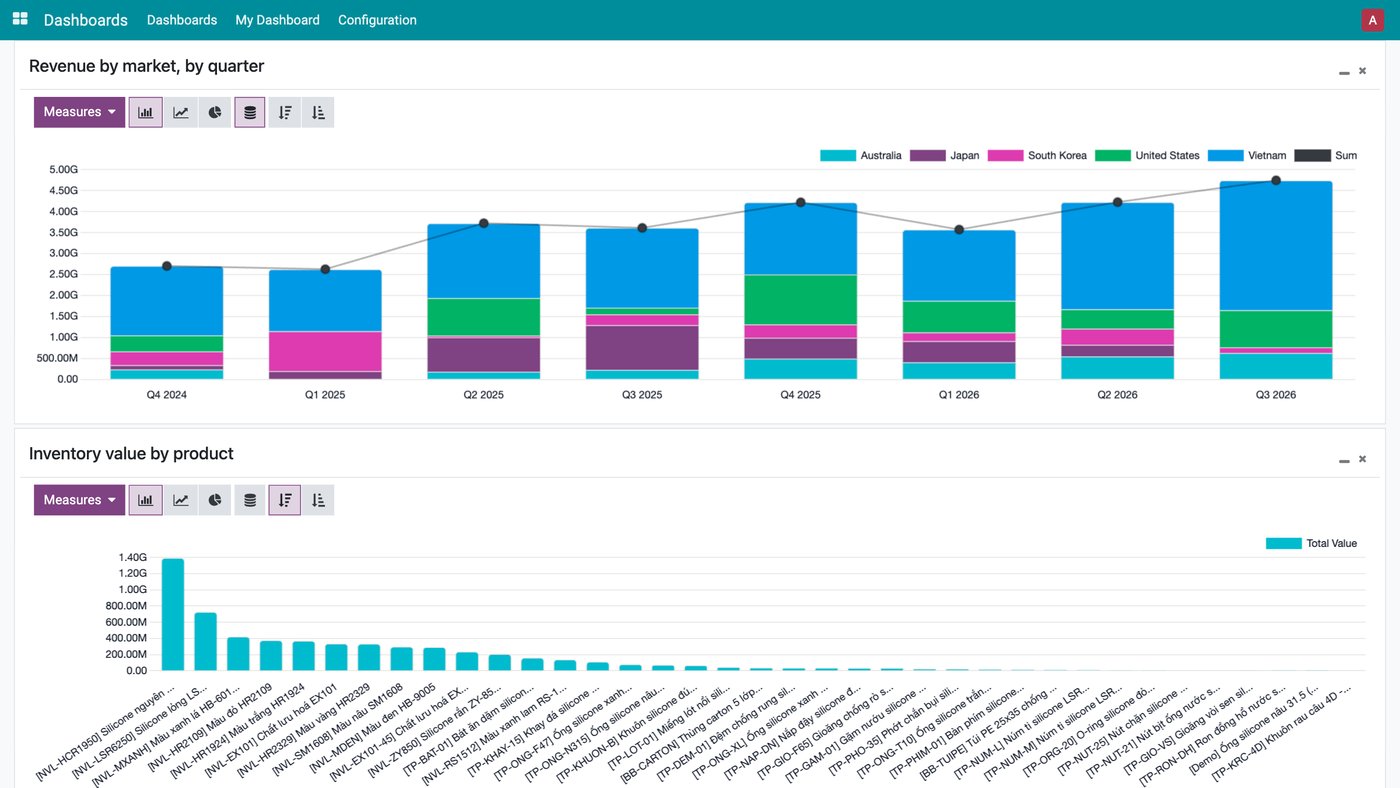Click the Dashboards app title
This screenshot has height=788, width=1400.
(x=86, y=20)
